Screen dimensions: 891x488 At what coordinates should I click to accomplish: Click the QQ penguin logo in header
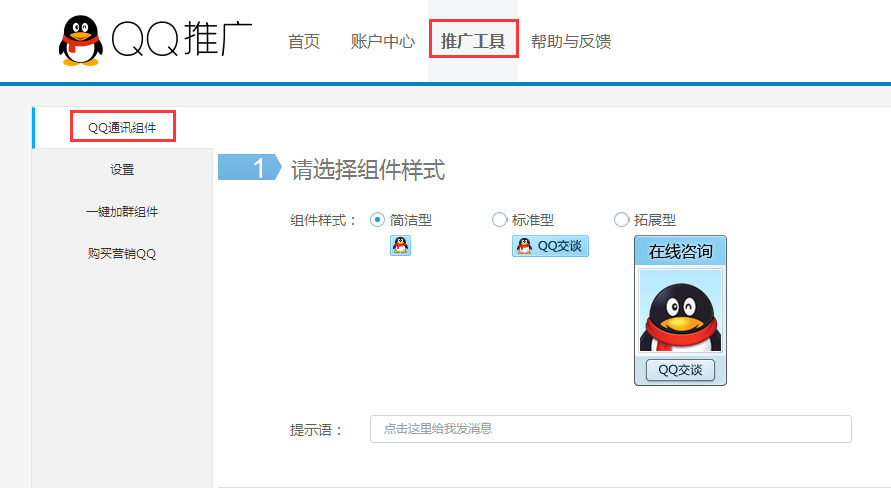coord(81,40)
